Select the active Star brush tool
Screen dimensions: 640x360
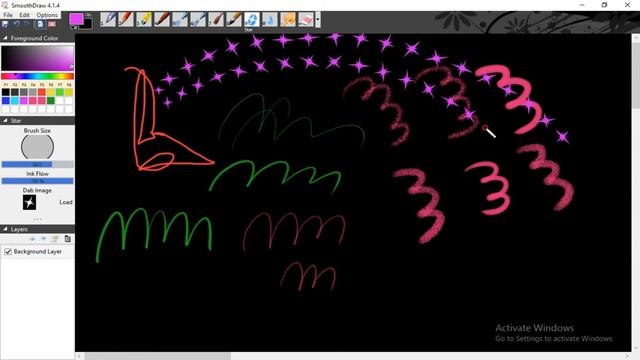(x=252, y=19)
